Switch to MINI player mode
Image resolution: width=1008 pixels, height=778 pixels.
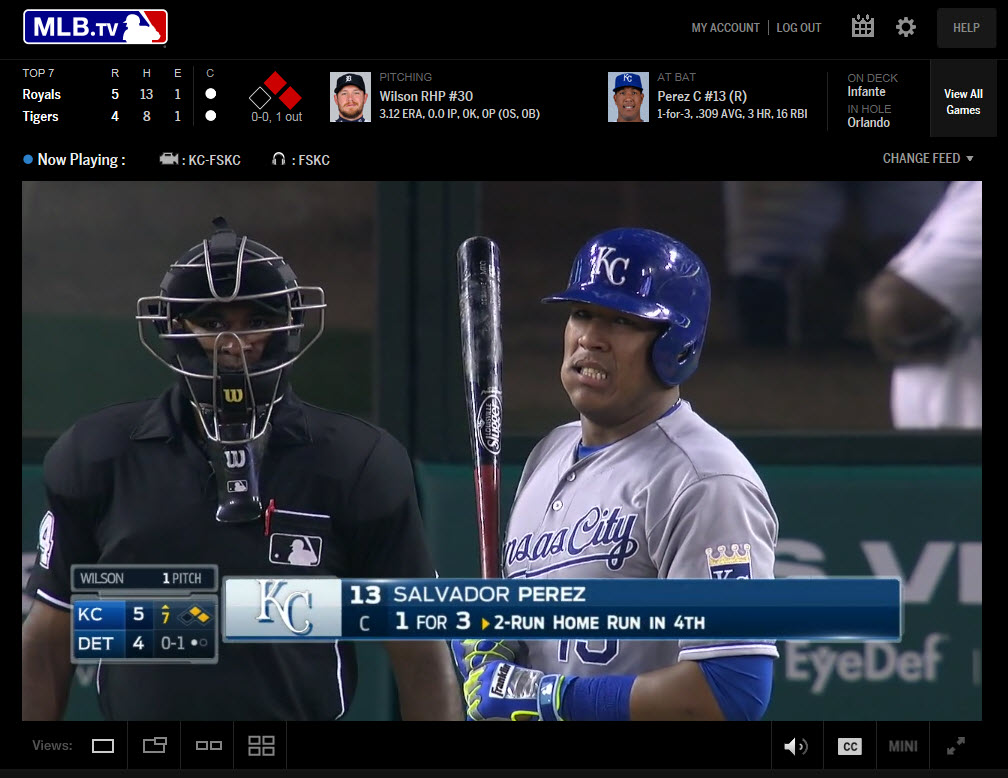[x=903, y=746]
